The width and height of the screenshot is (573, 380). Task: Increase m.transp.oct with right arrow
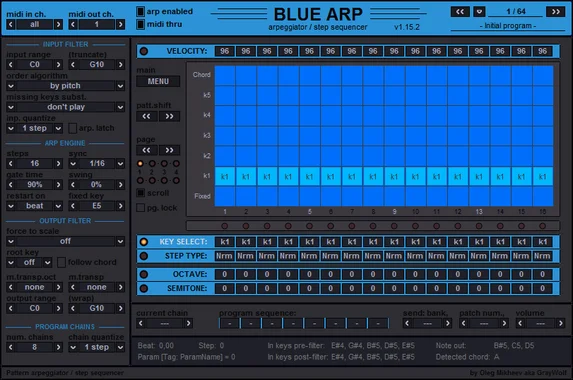pos(58,287)
